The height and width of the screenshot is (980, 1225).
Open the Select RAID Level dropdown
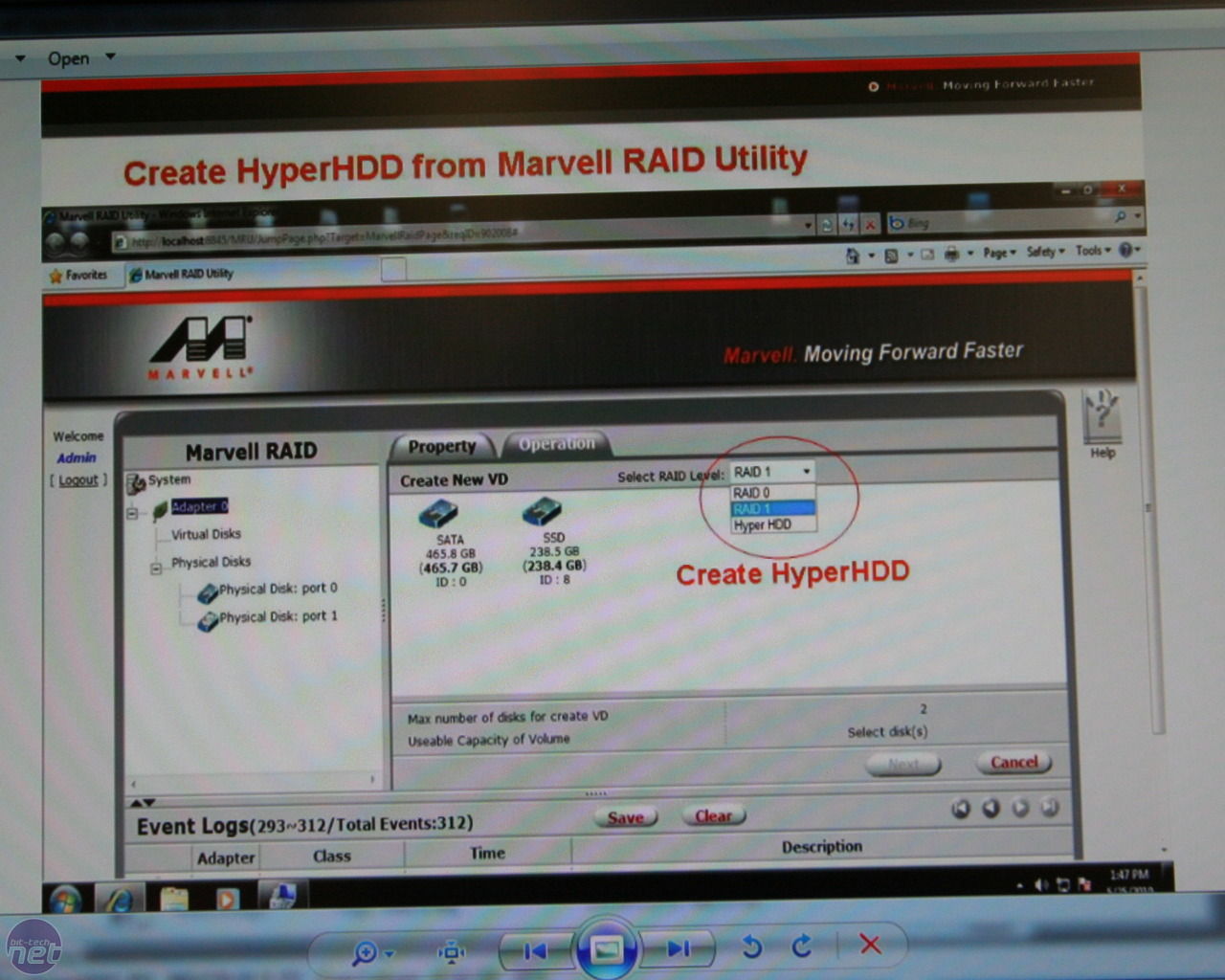point(772,472)
